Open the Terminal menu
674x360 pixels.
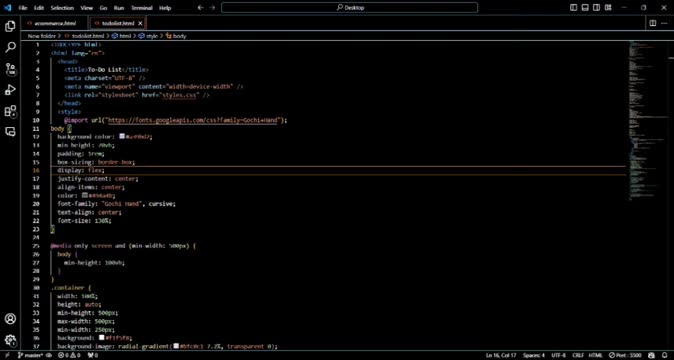tap(141, 8)
